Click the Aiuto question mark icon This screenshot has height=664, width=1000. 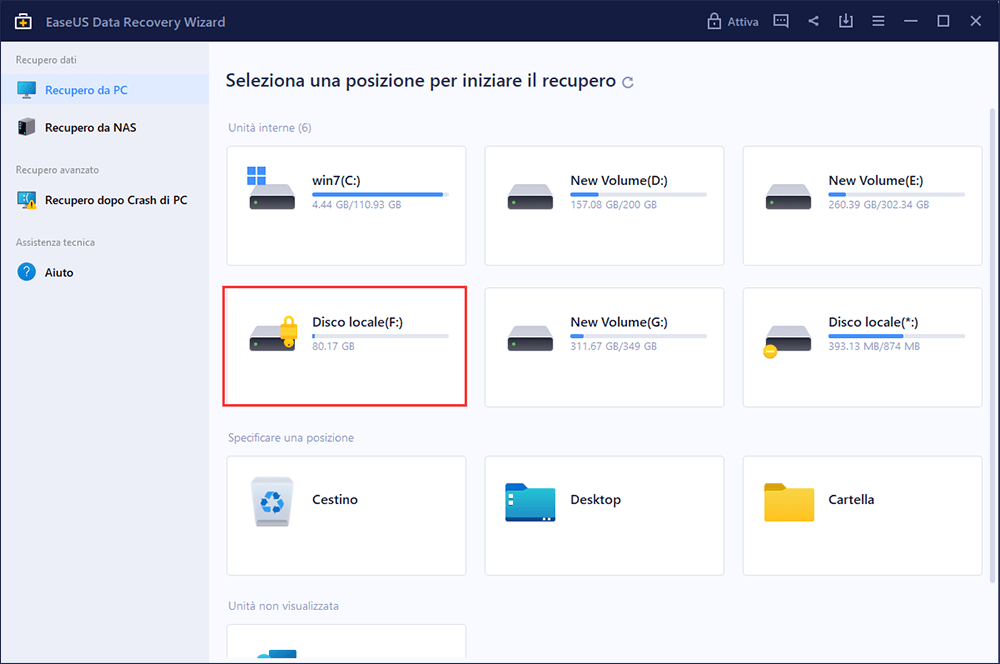(x=27, y=272)
